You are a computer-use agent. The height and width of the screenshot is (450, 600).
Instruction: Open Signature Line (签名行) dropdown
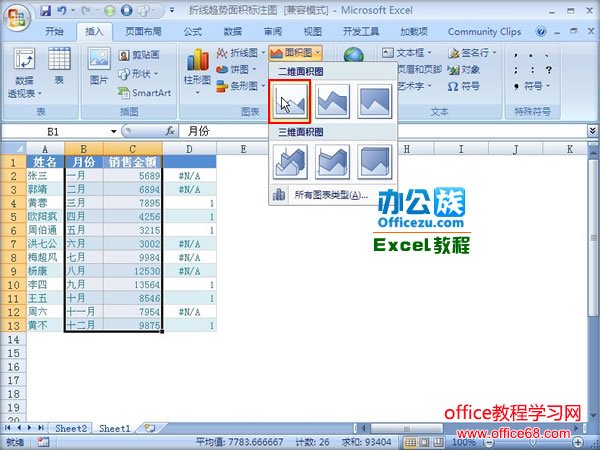(472, 52)
